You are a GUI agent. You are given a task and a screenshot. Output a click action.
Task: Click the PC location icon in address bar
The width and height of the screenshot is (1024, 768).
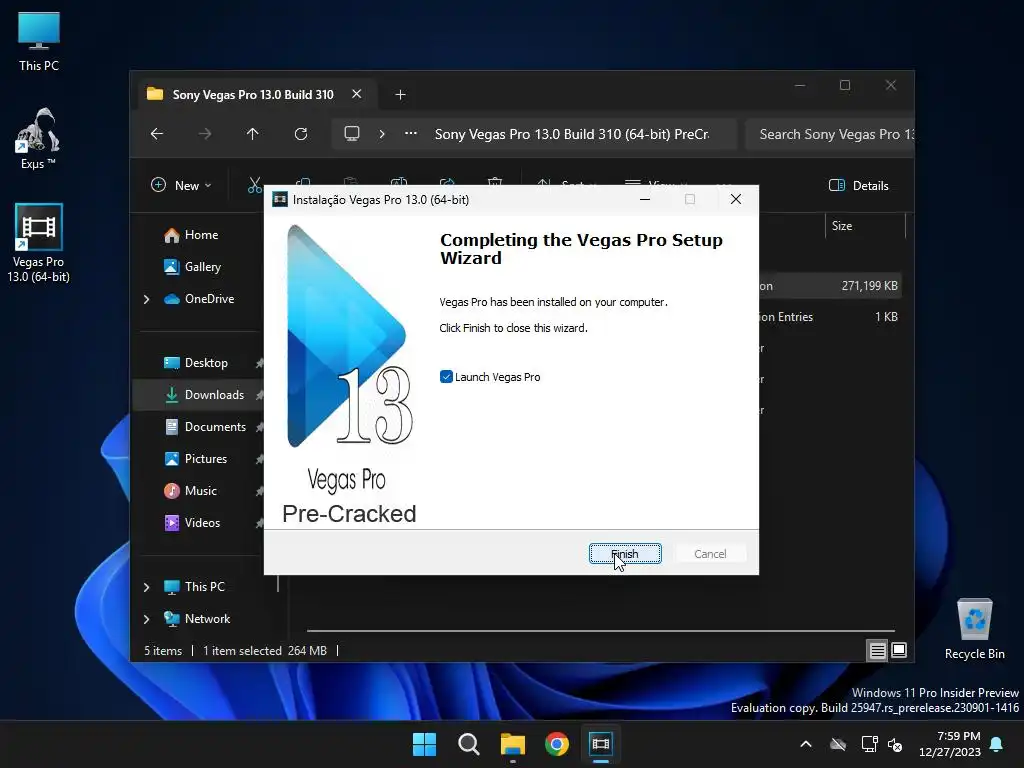(352, 134)
